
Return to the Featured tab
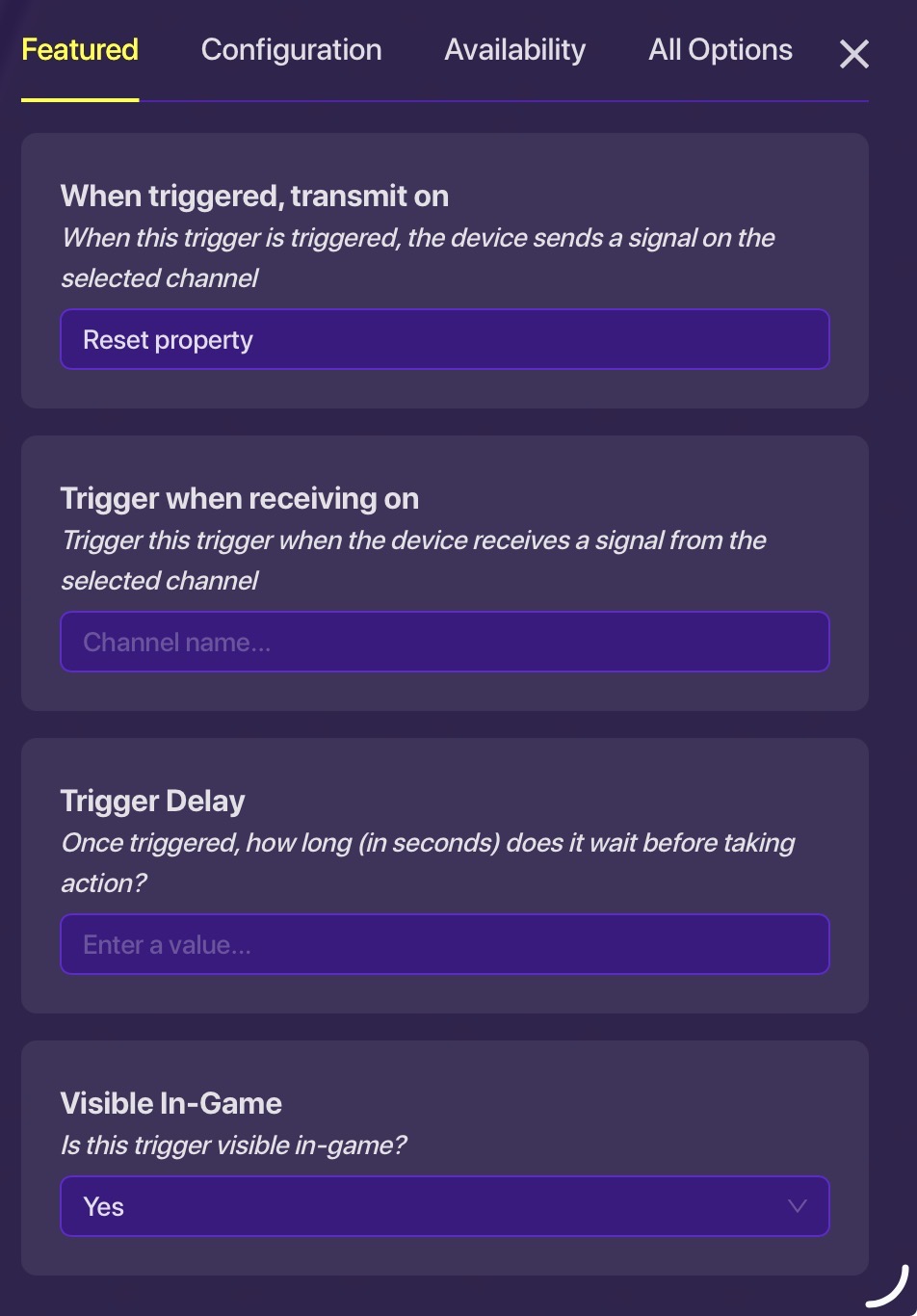point(80,49)
